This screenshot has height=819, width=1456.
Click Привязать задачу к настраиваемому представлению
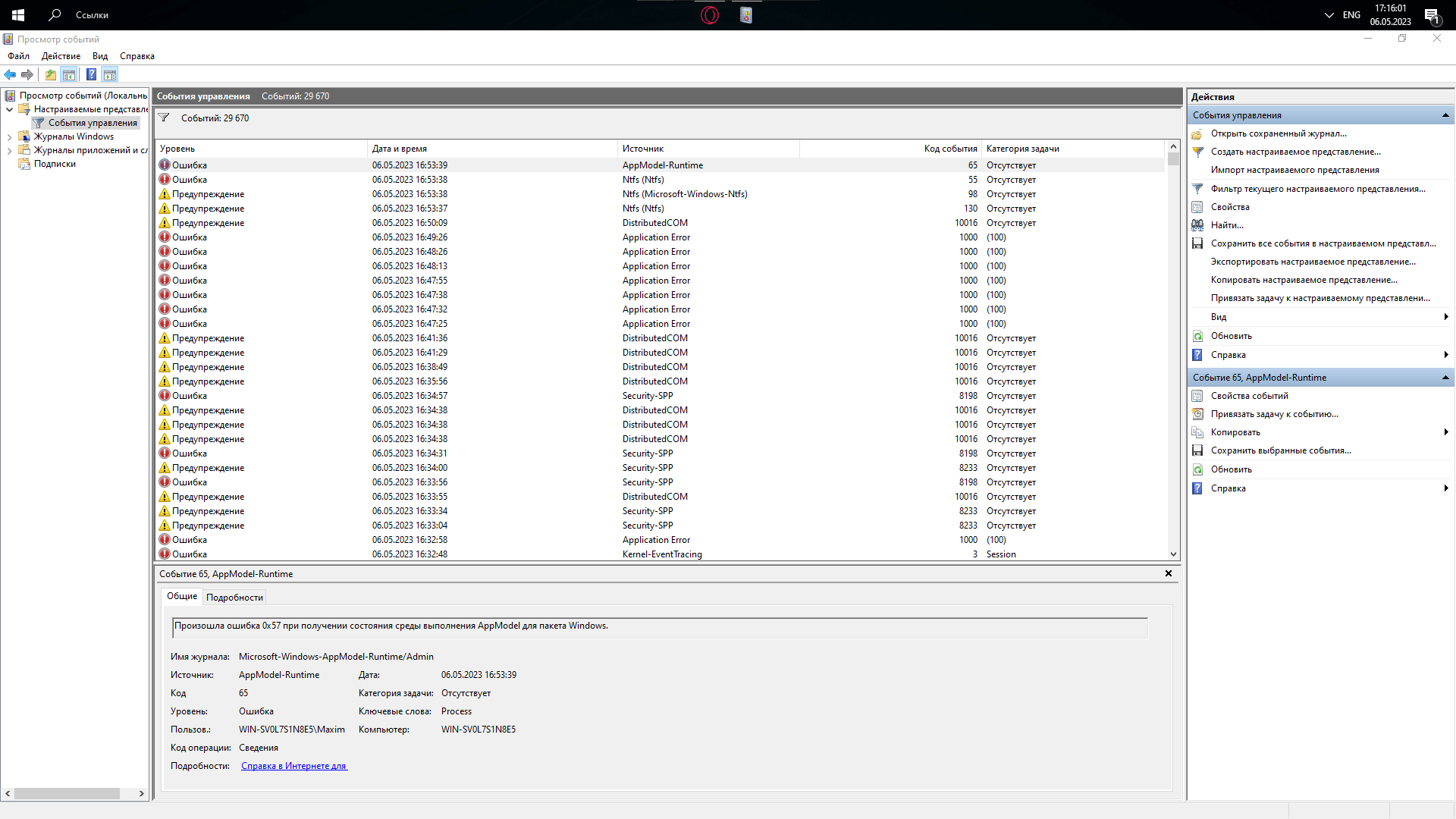pyautogui.click(x=1320, y=298)
